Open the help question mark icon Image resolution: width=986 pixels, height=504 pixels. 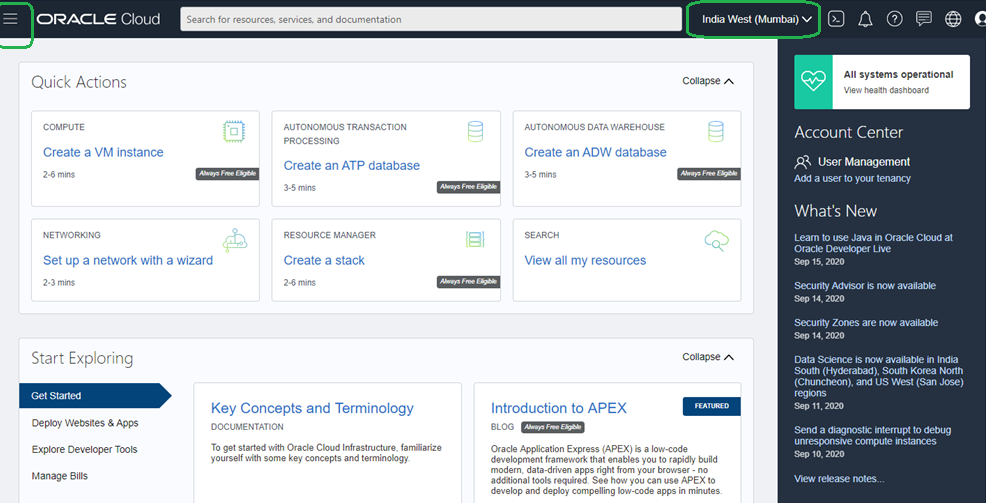point(894,20)
